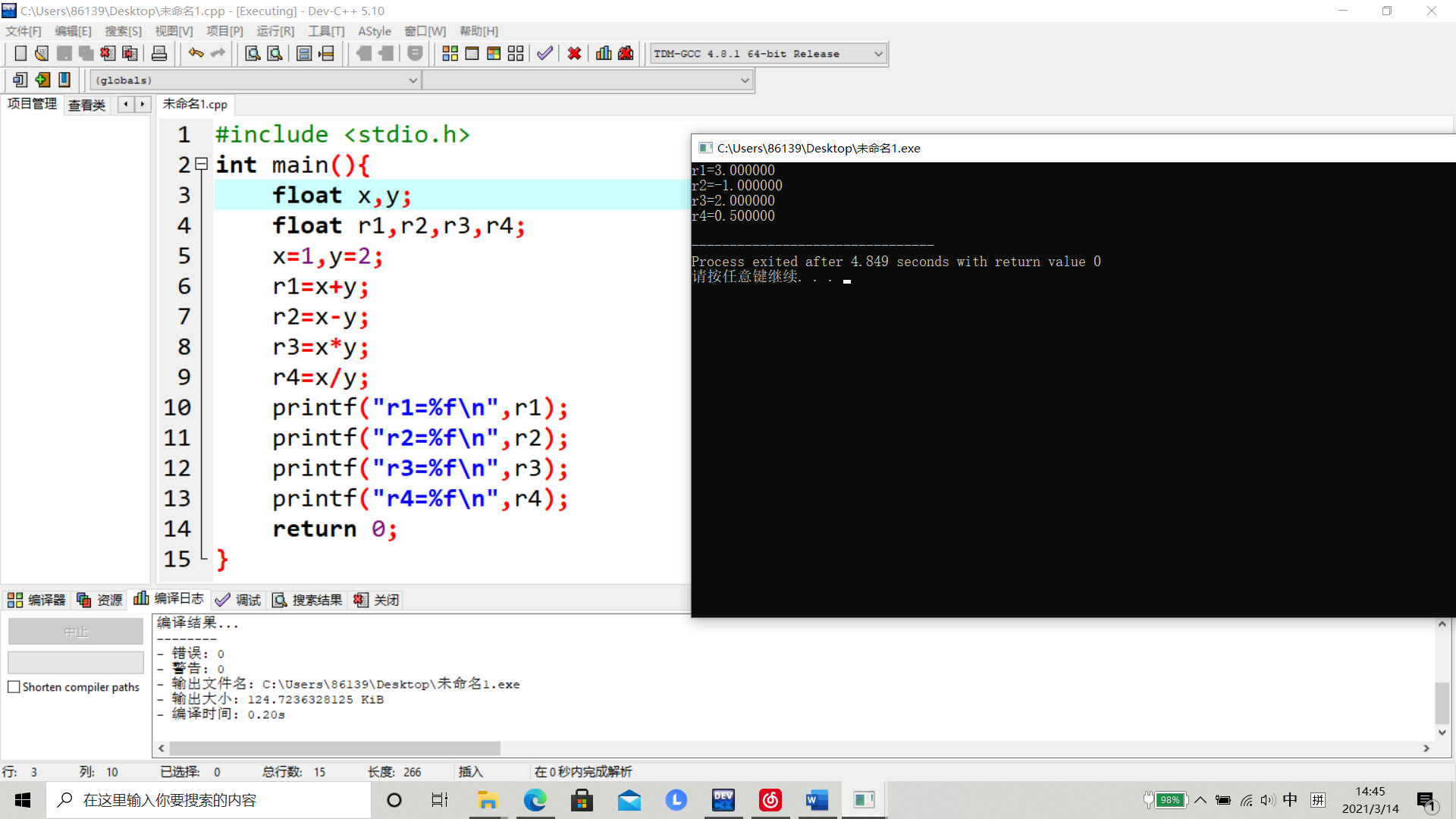Click the compile log horizontal scrollbar thumb
1456x819 pixels.
[334, 748]
